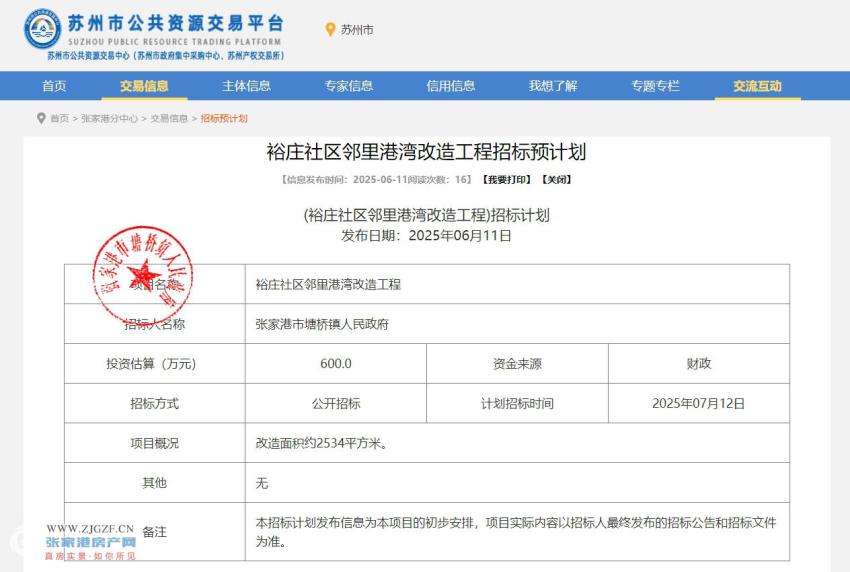Click the 项目概况 label cell
The width and height of the screenshot is (850, 572).
pos(154,443)
